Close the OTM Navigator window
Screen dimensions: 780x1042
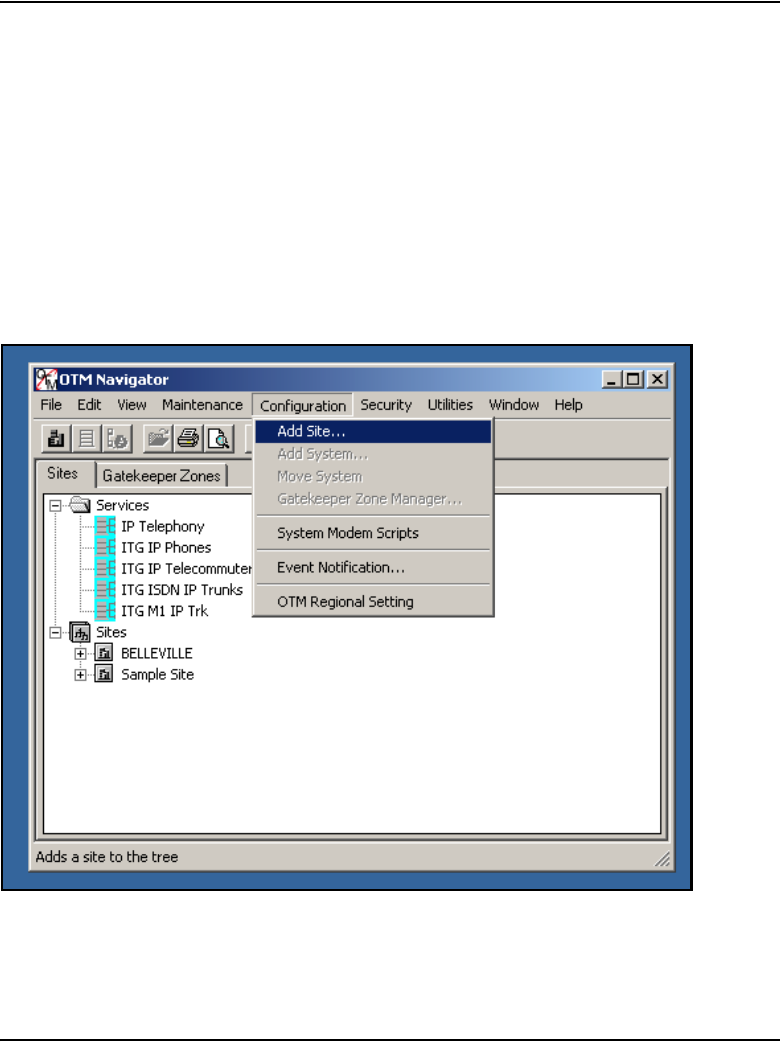pos(657,379)
